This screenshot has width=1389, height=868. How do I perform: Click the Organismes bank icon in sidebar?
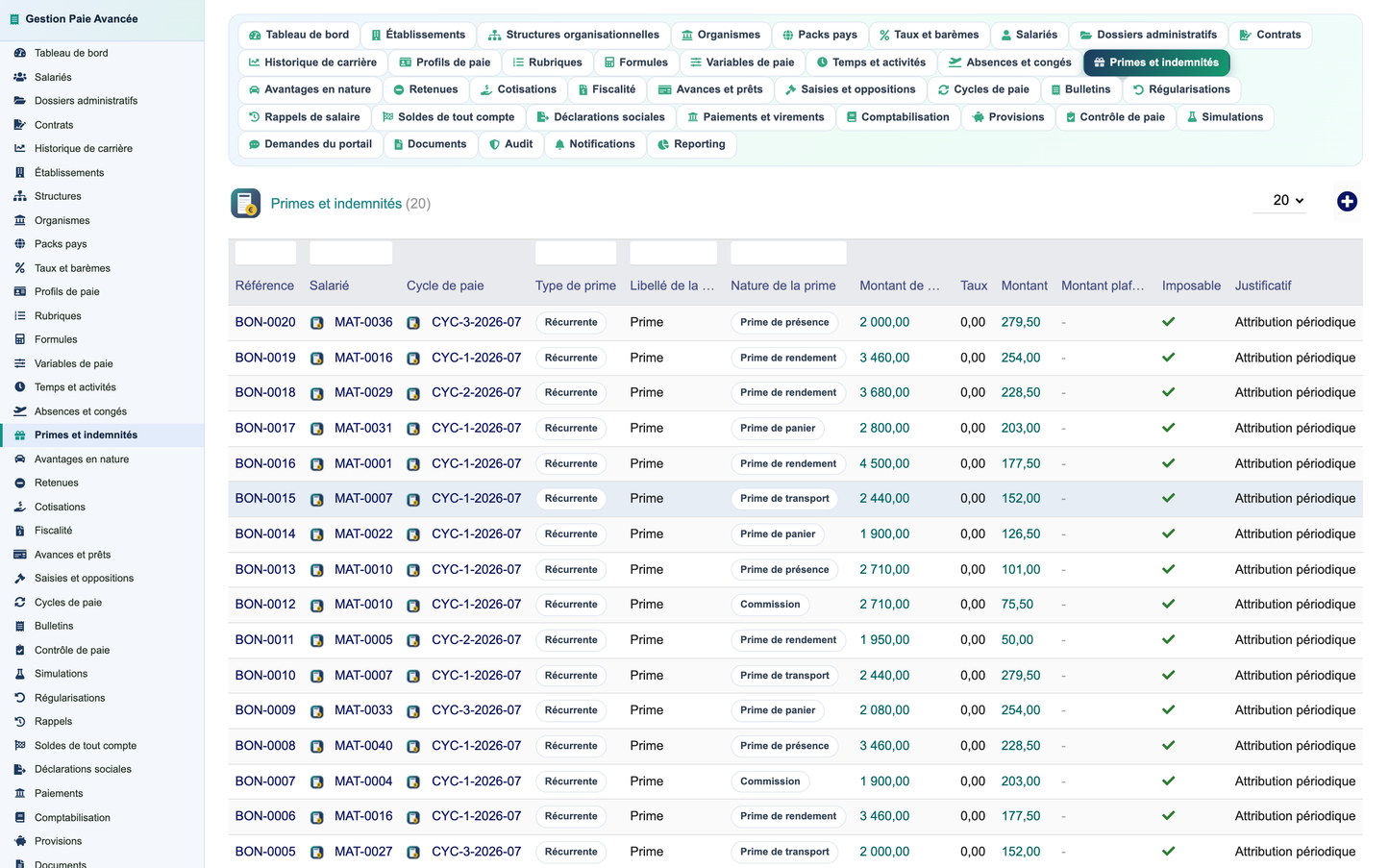[x=19, y=220]
